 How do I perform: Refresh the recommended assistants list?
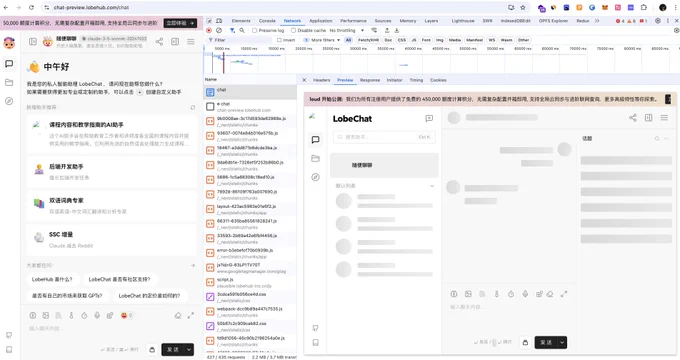(193, 107)
